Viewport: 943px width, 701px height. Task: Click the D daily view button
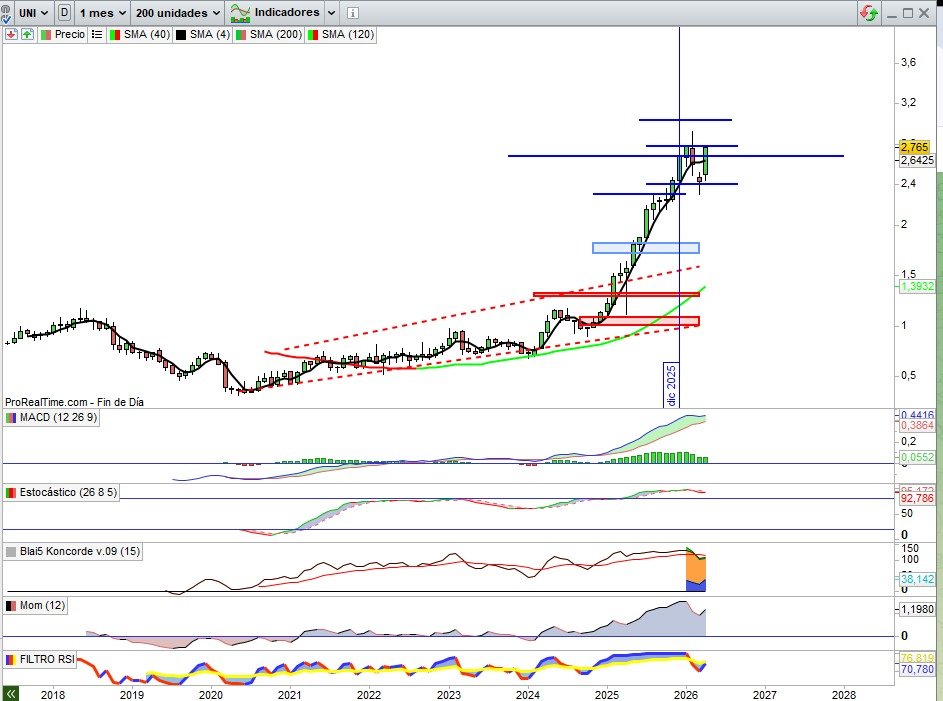[x=64, y=13]
